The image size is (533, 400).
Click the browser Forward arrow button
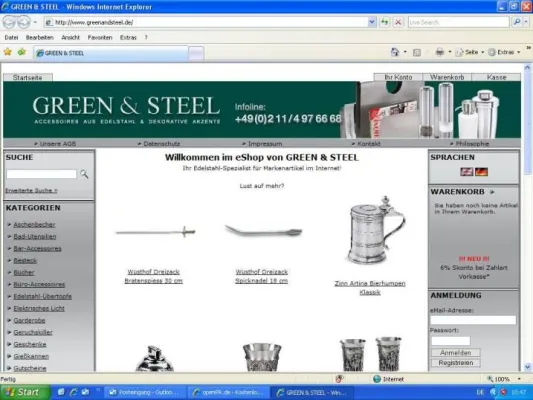click(x=23, y=22)
